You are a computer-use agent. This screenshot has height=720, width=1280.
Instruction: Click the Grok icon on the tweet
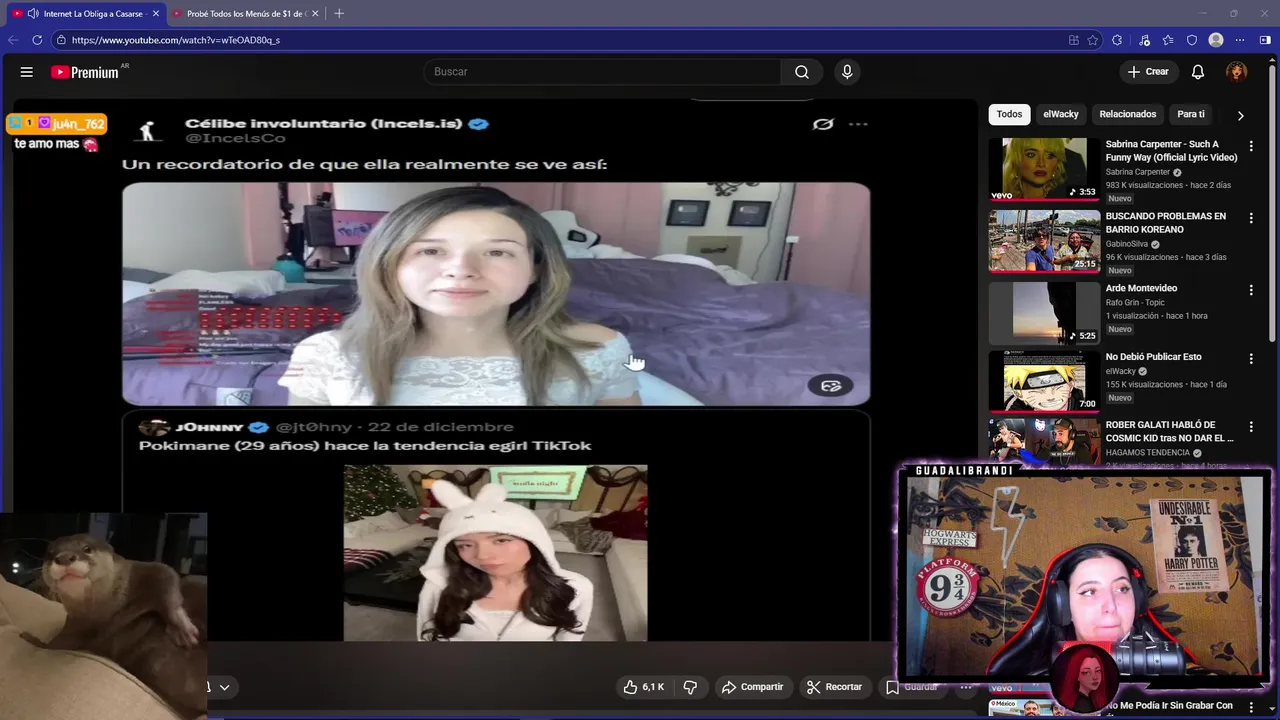[823, 124]
